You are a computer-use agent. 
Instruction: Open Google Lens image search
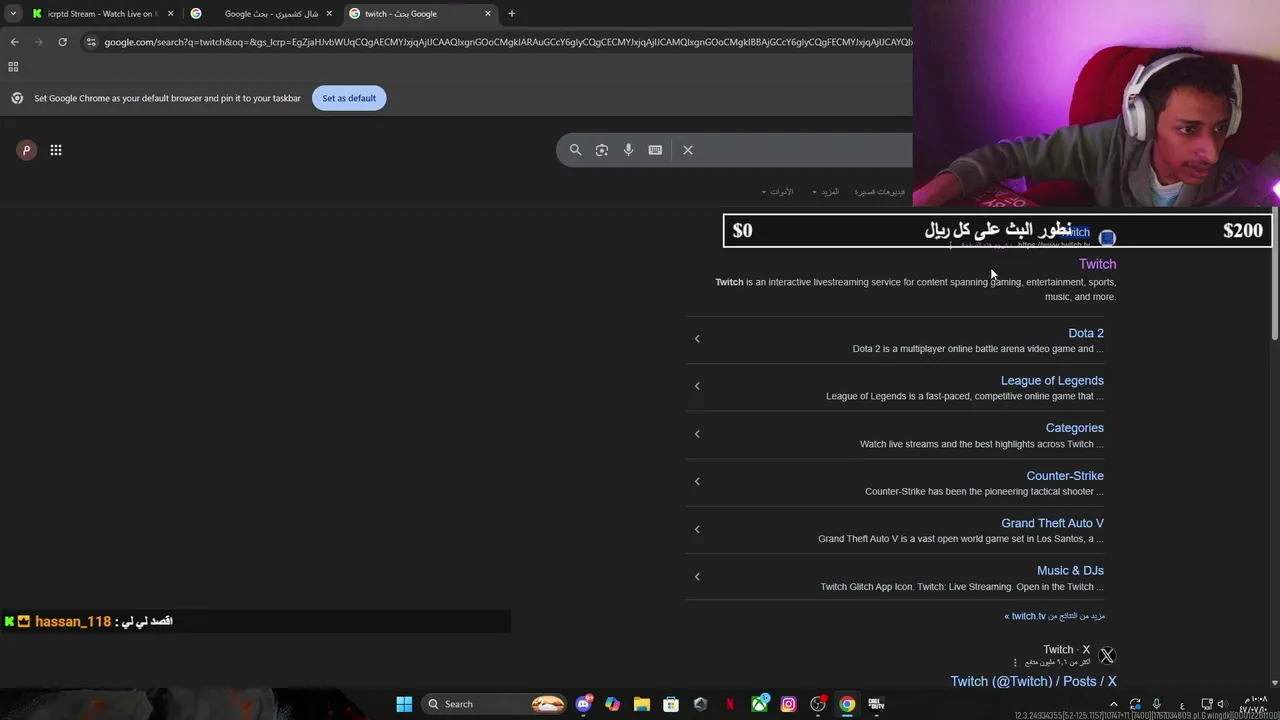602,150
